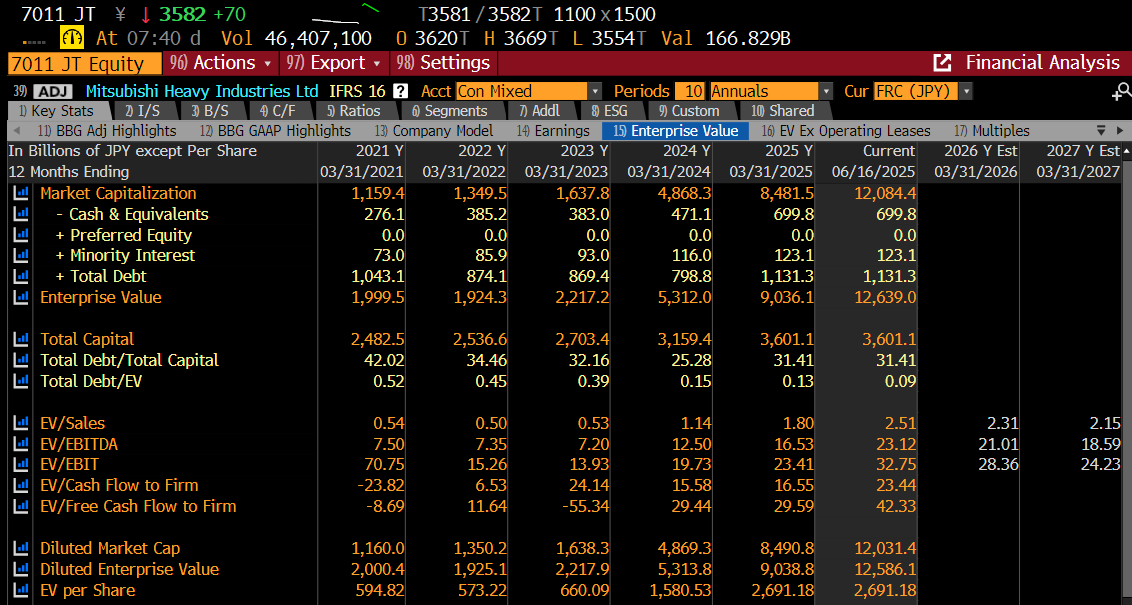
Task: Click chart icon beside Total Capital row
Action: [x=21, y=339]
